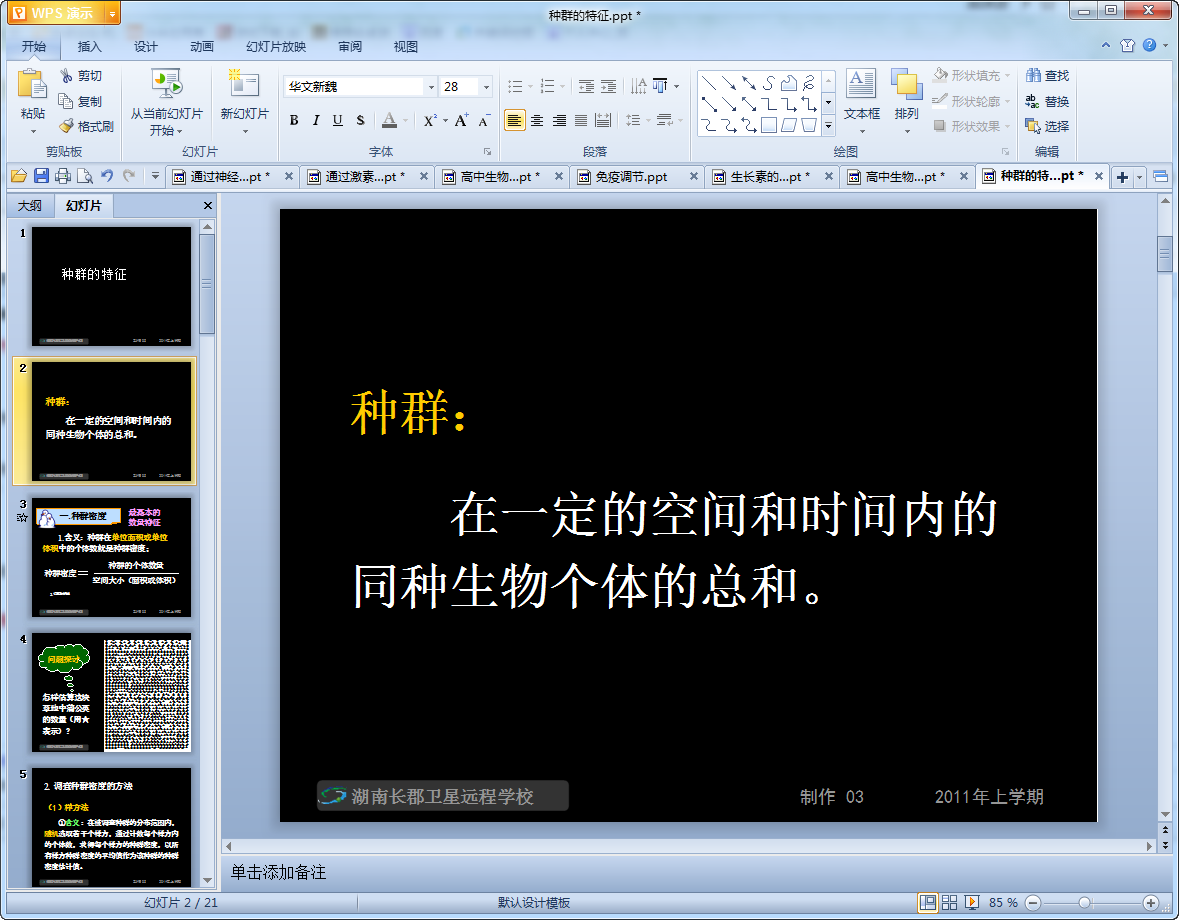The height and width of the screenshot is (920, 1179).
Task: Click the Format Painter (格式刷) icon
Action: [x=67, y=126]
